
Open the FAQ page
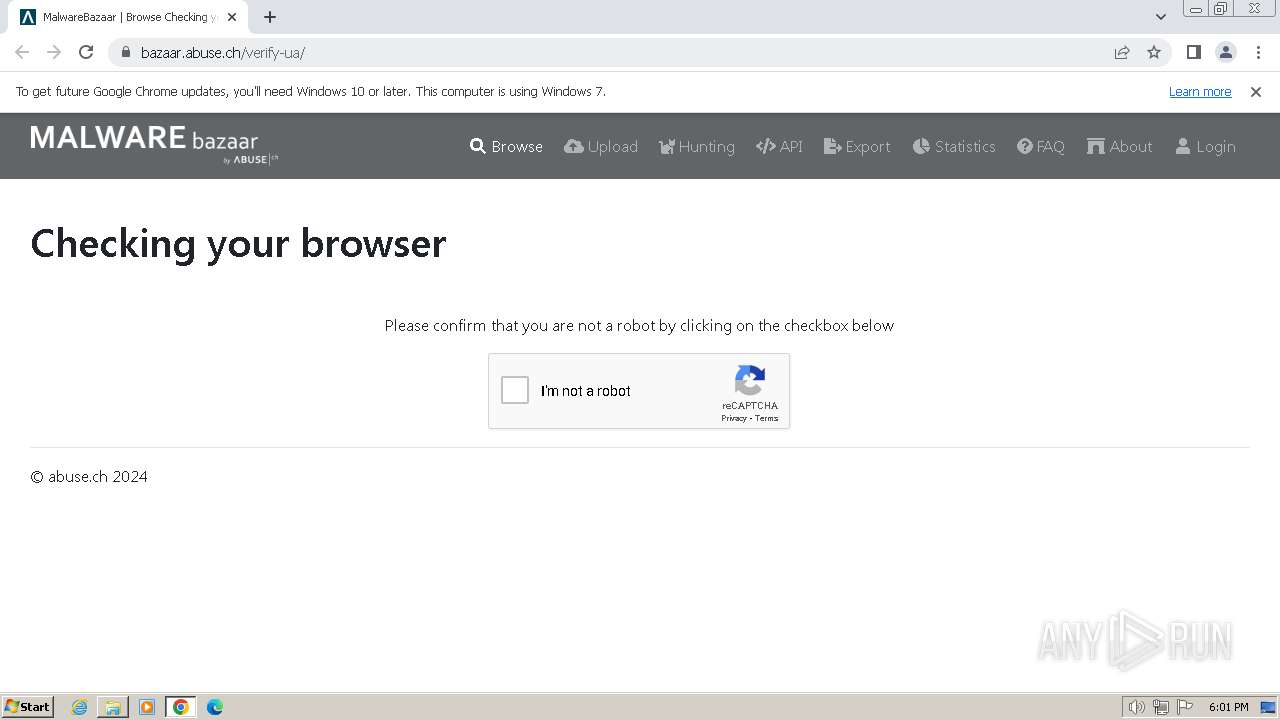(x=1041, y=146)
